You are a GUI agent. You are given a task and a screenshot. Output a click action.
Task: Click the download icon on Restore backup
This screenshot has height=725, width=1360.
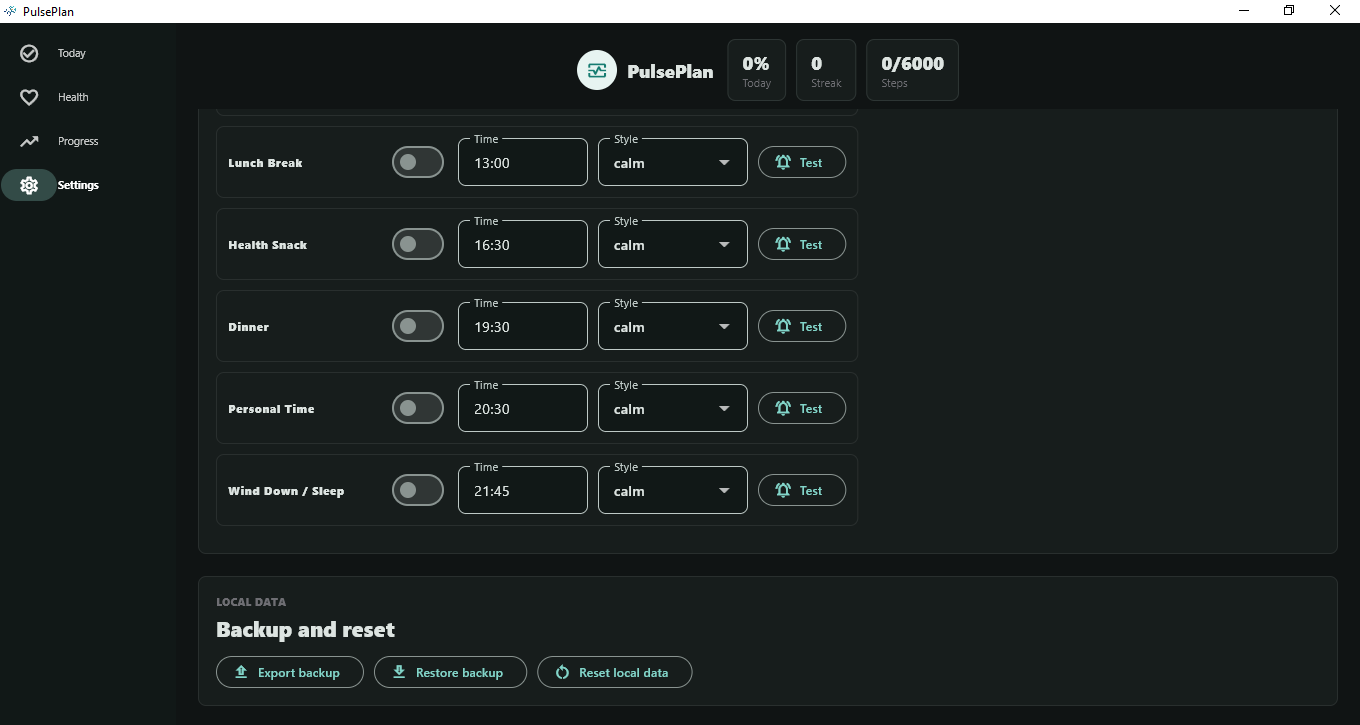[399, 672]
